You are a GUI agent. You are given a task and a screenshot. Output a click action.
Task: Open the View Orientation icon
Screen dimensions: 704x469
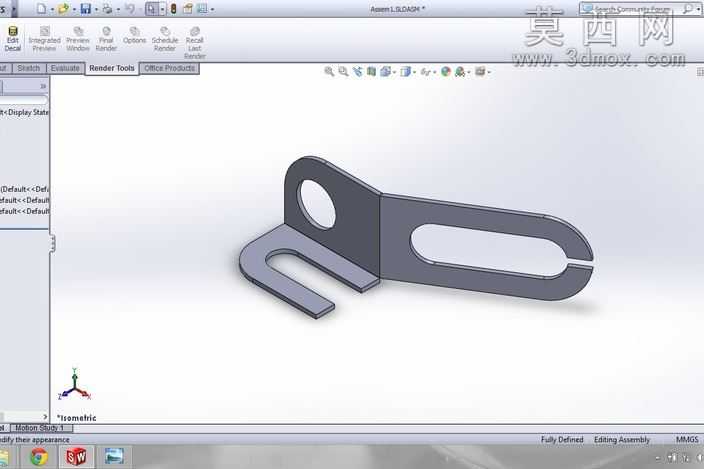coord(385,71)
